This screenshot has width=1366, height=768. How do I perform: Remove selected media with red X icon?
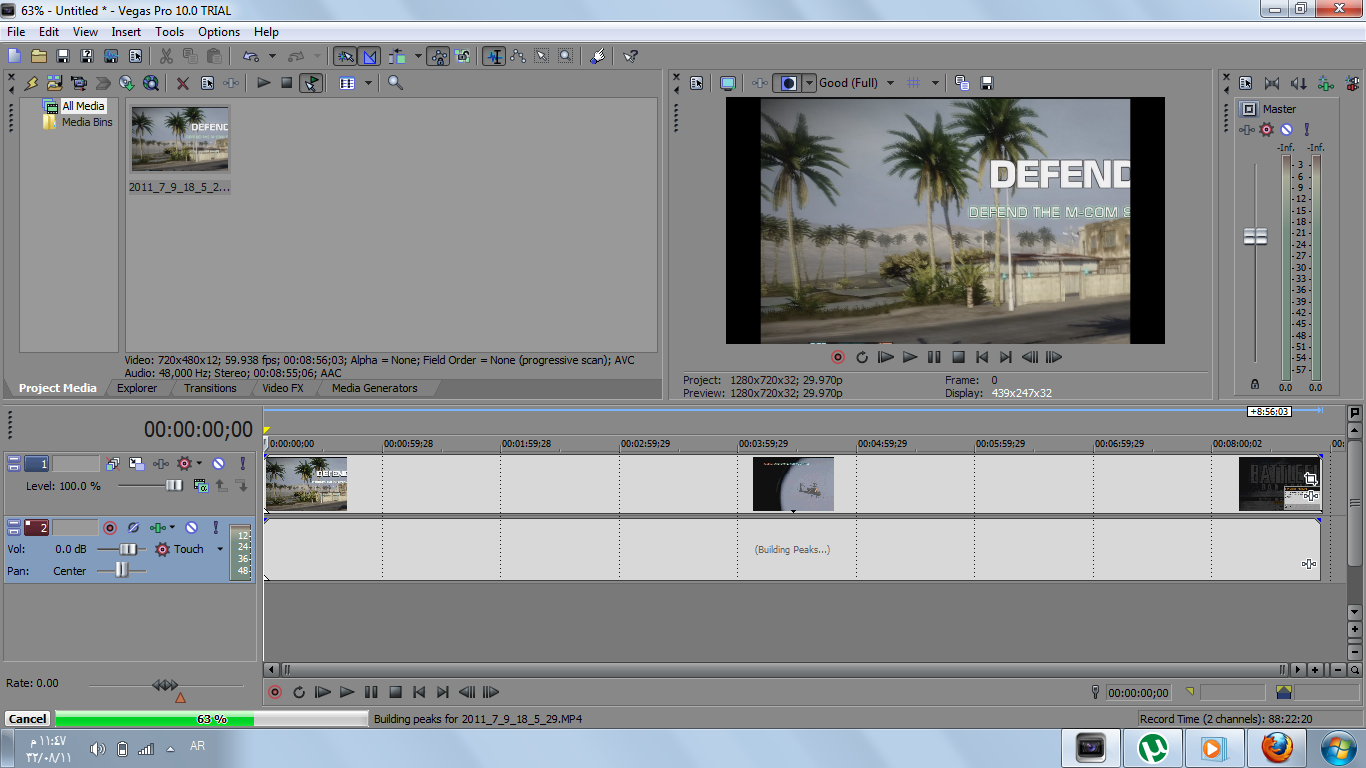pos(182,83)
